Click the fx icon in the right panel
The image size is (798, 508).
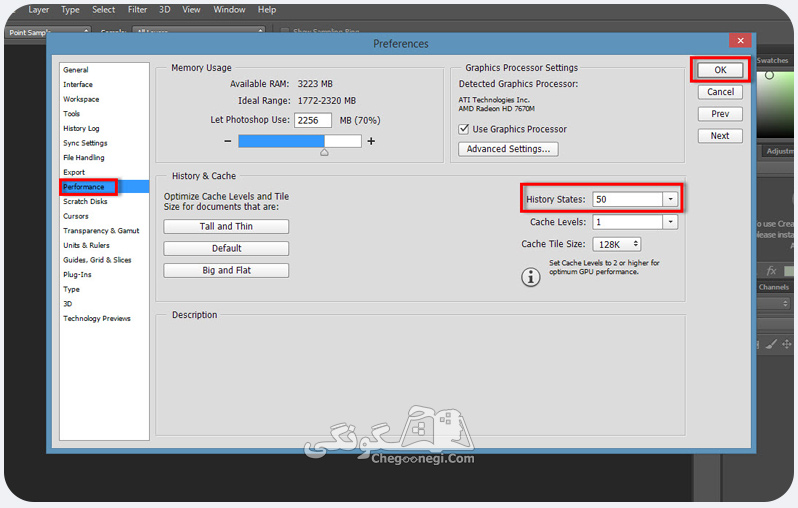click(771, 271)
